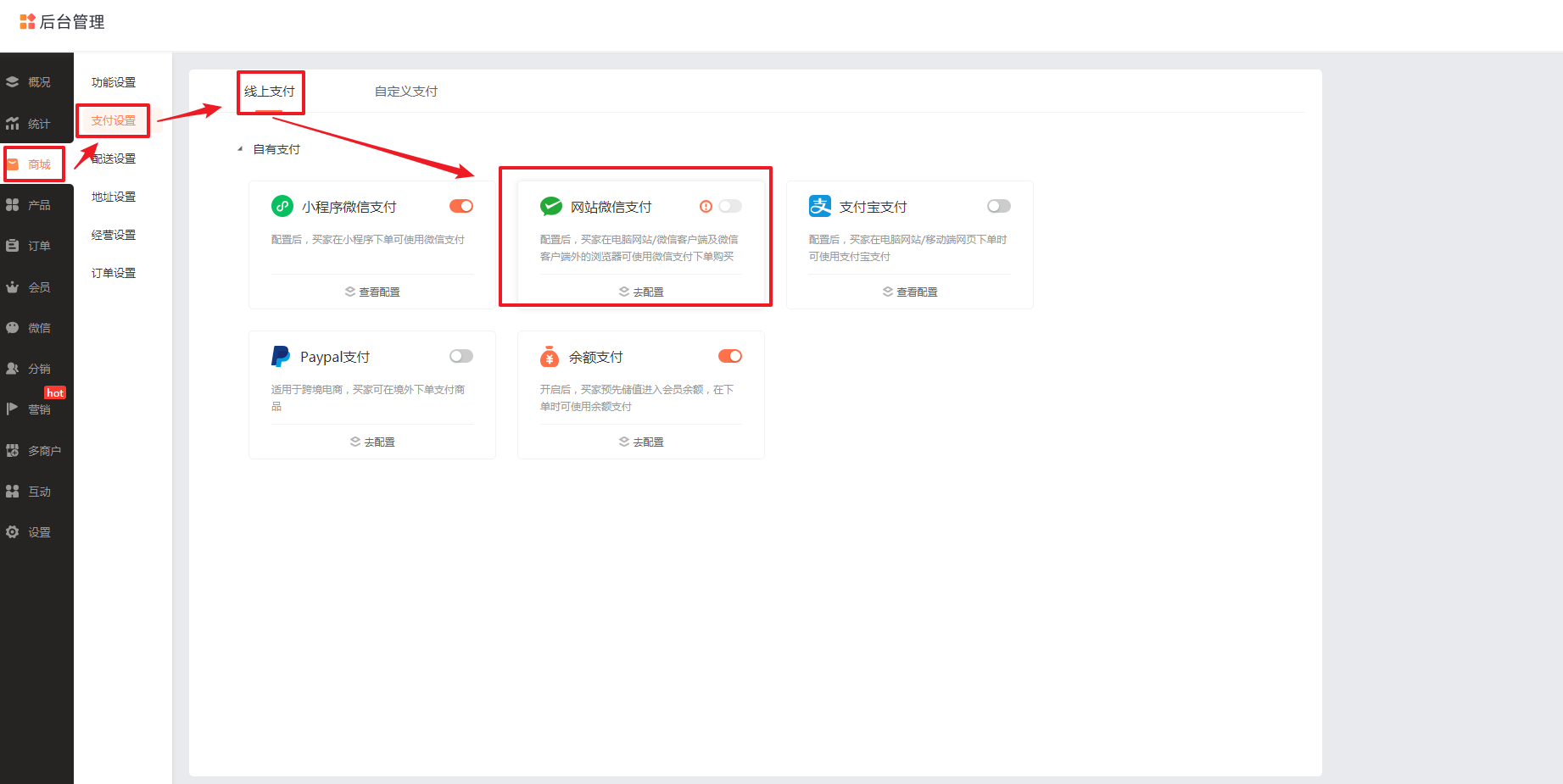Click the 后台管理 logo icon
Image resolution: width=1563 pixels, height=784 pixels.
point(27,21)
